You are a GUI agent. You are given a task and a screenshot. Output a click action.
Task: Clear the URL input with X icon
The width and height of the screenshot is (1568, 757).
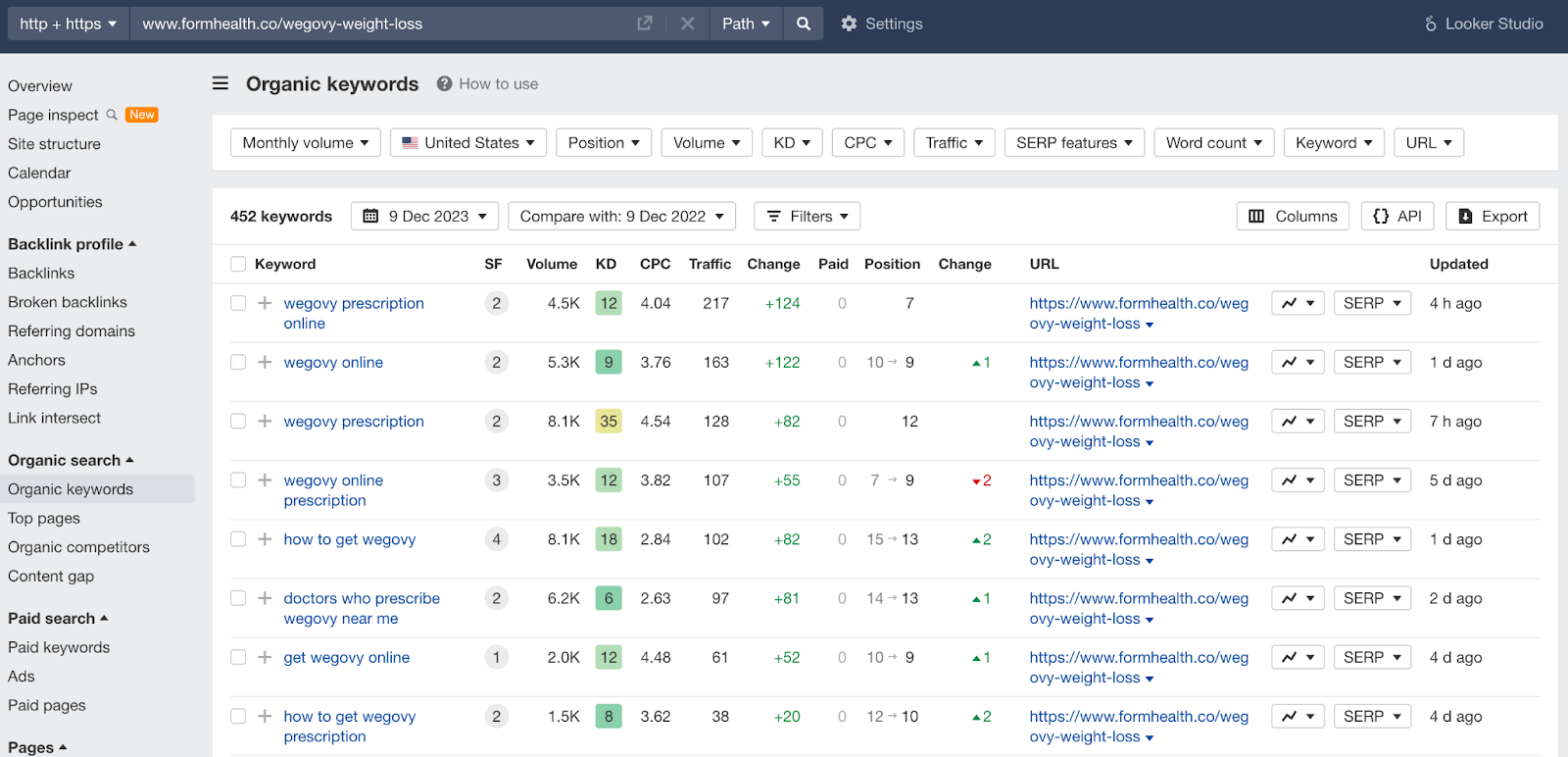click(688, 24)
